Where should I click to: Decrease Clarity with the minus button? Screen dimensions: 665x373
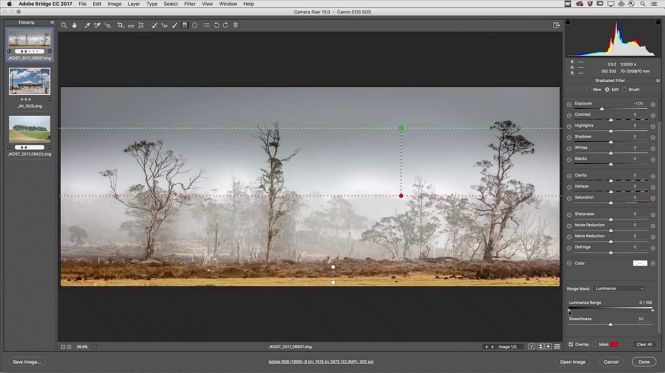coord(569,176)
